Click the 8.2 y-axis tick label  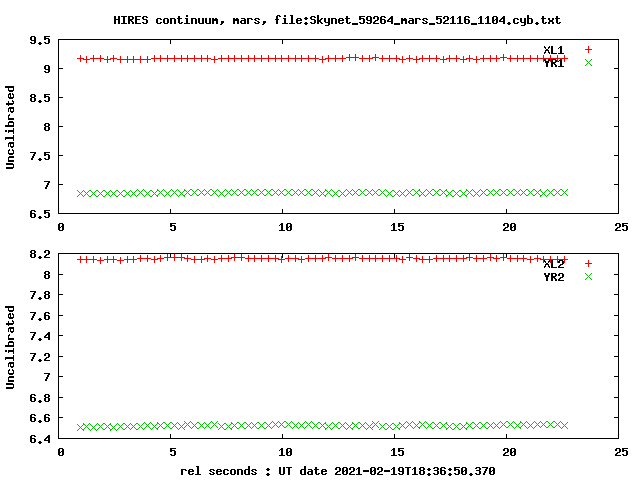coord(40,254)
